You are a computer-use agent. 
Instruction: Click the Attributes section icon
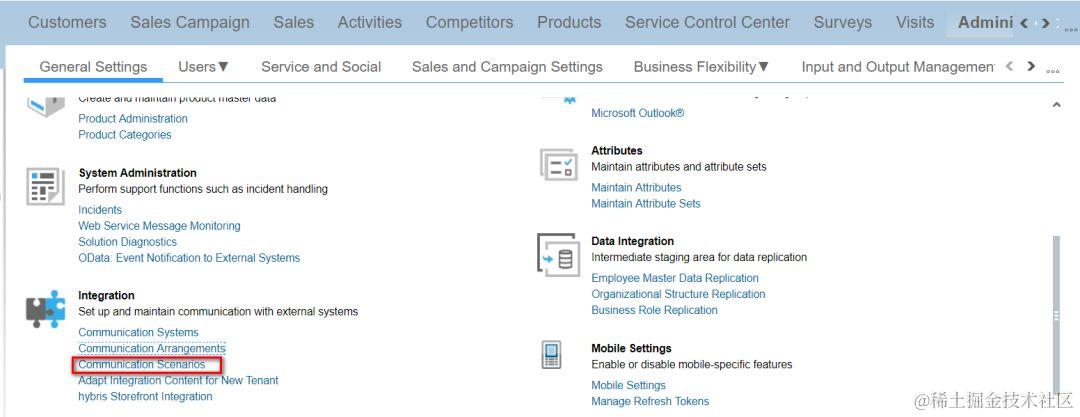[558, 165]
